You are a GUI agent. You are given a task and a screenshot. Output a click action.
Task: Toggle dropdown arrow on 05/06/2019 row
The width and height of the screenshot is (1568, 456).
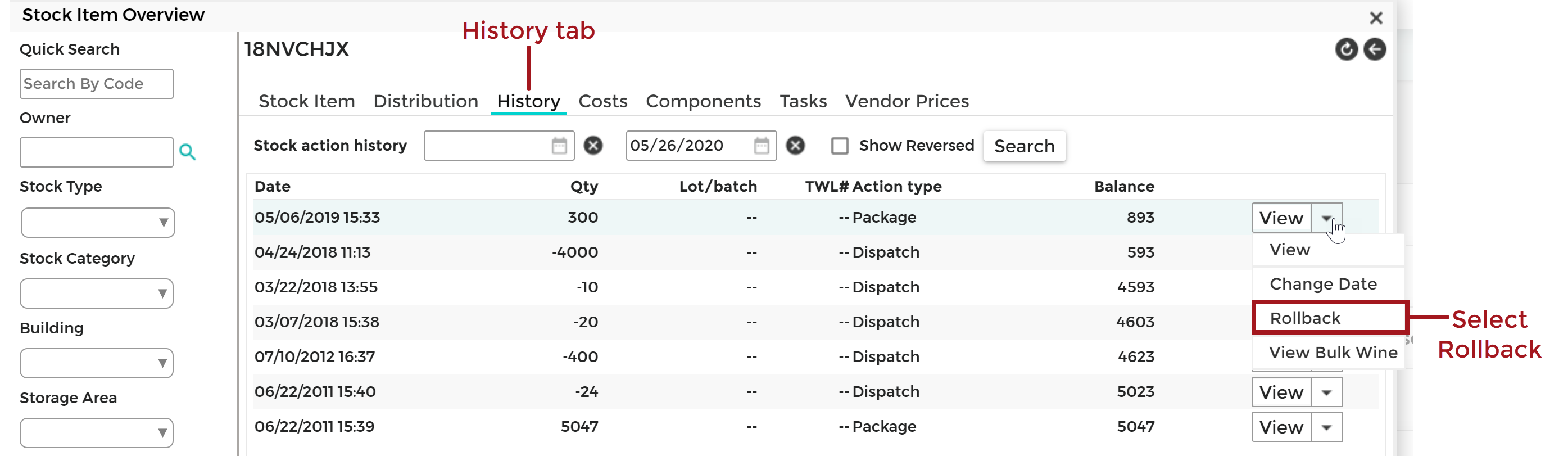tap(1326, 218)
